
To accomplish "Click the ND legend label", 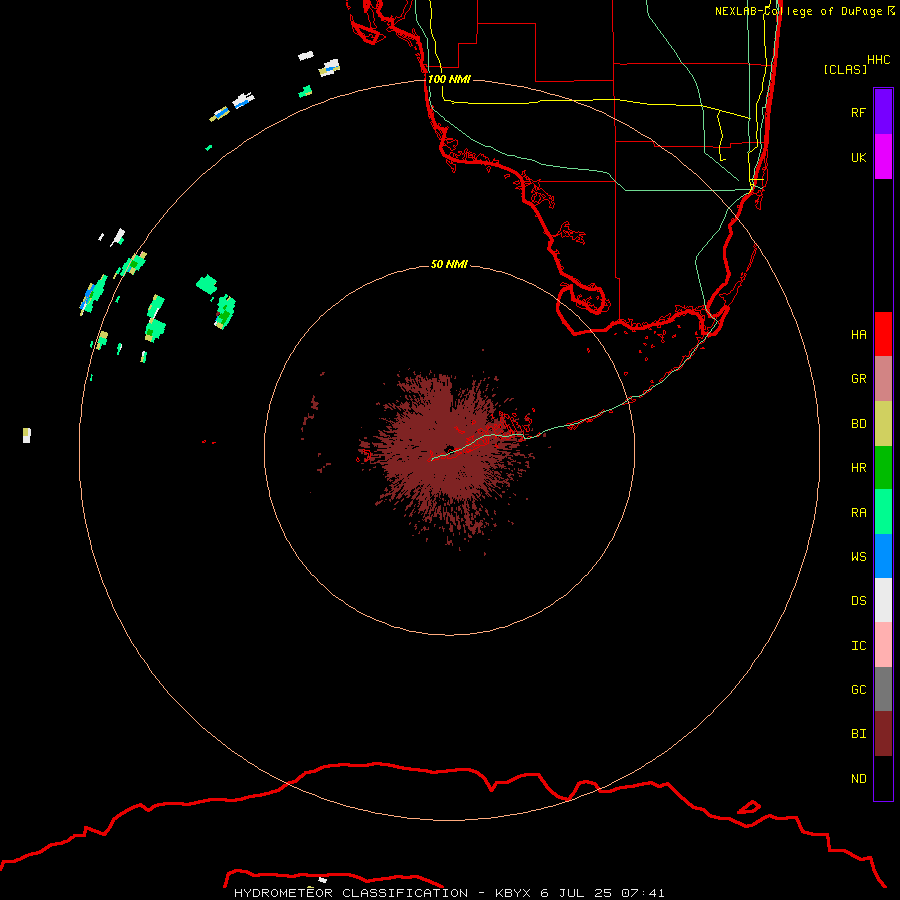I will [x=858, y=779].
